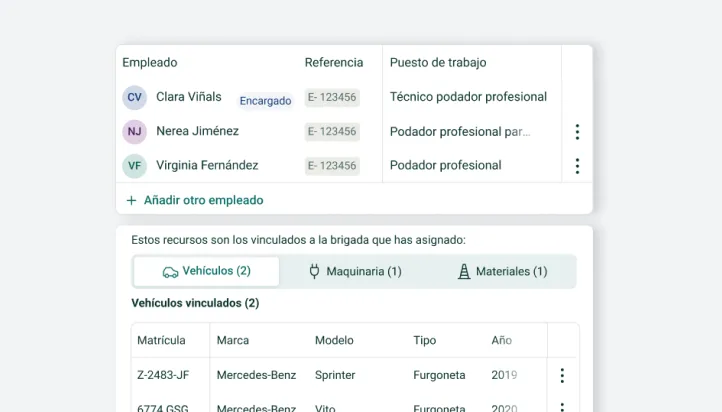This screenshot has width=722, height=412.
Task: Click the Referencia column header
Action: 334,63
